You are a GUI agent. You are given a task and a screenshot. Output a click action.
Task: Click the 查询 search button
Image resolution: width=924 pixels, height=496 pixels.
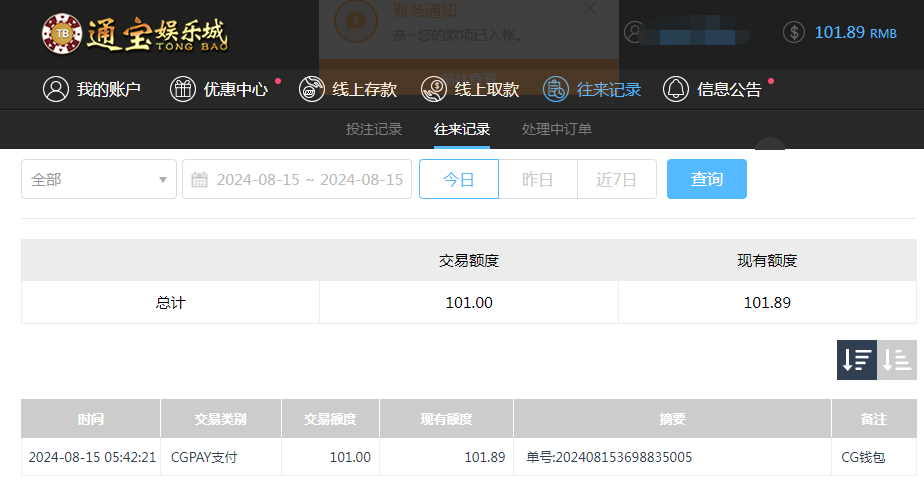click(706, 179)
